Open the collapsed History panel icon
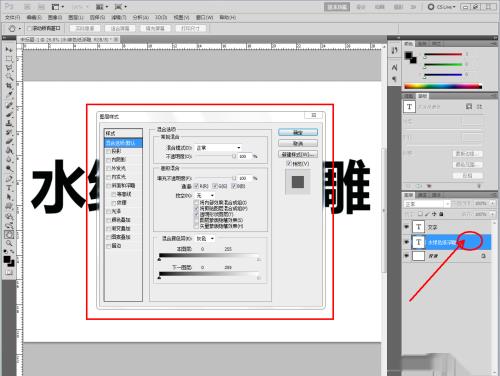 pos(395,50)
